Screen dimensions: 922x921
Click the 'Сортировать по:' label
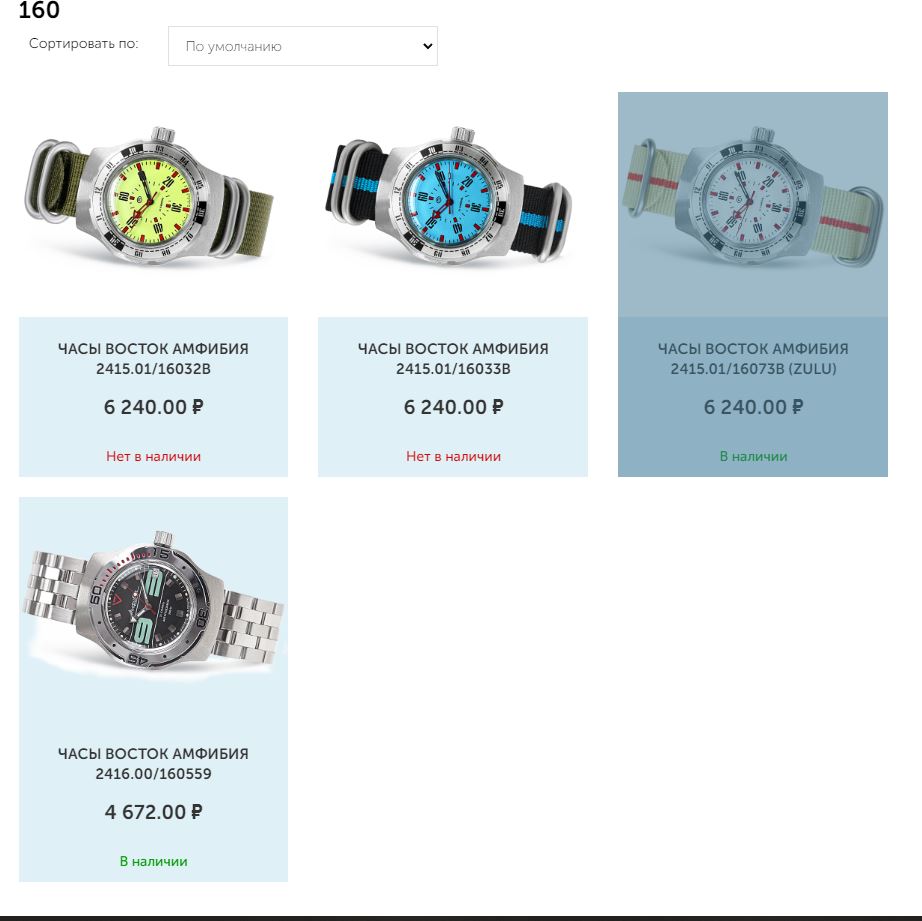(x=83, y=44)
